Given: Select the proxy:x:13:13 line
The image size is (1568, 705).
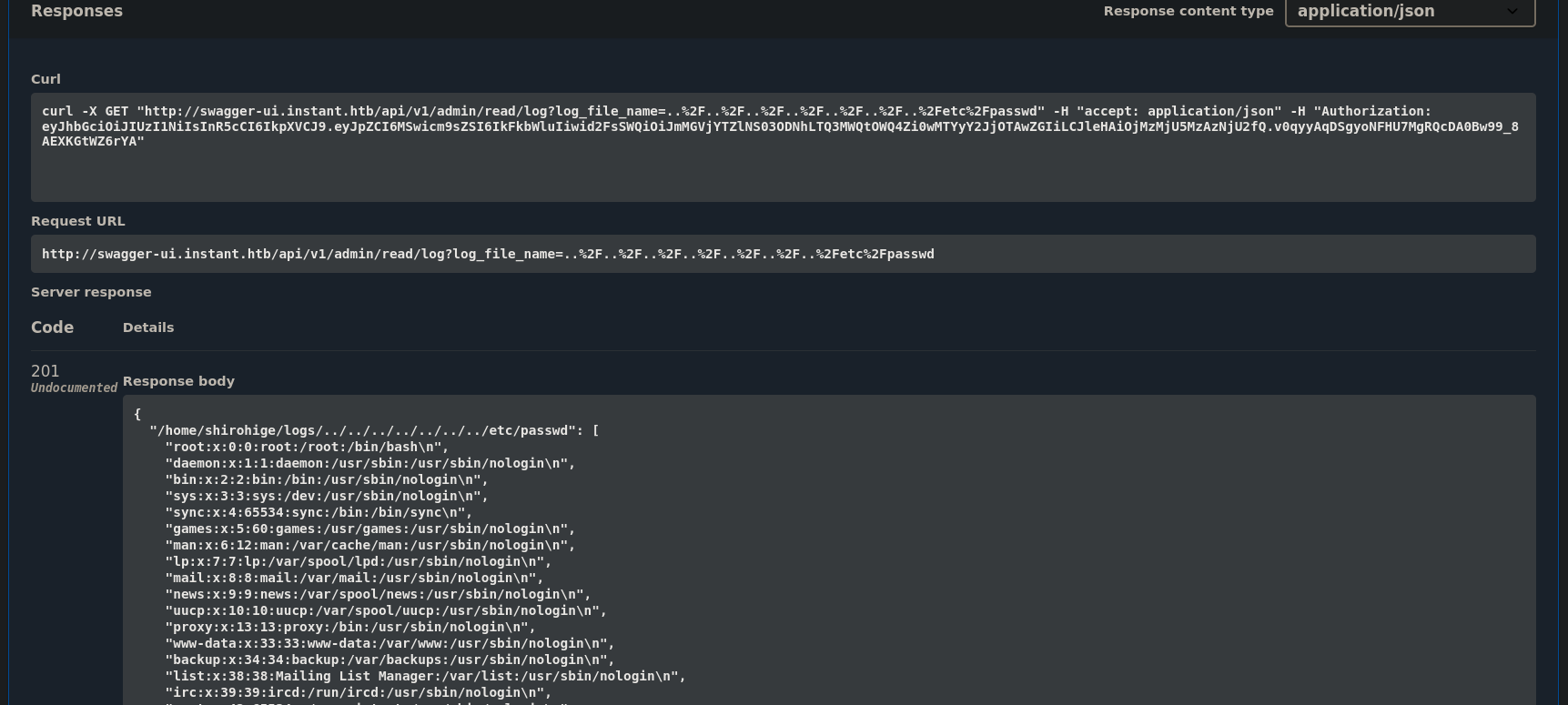Looking at the screenshot, I should coord(350,627).
